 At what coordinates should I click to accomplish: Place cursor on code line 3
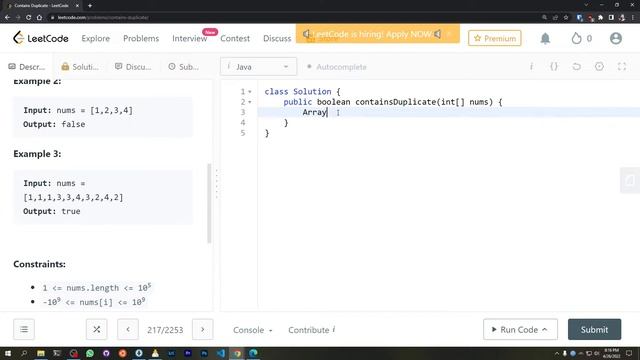(449, 112)
